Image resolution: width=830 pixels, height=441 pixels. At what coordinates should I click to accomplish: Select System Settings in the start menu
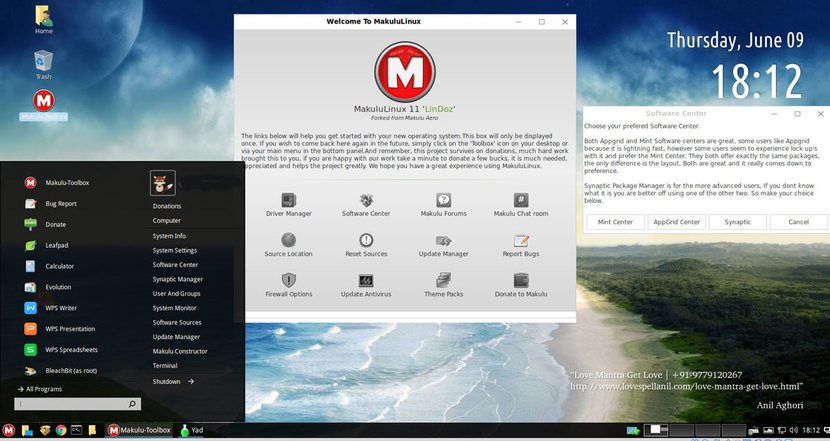(x=174, y=250)
